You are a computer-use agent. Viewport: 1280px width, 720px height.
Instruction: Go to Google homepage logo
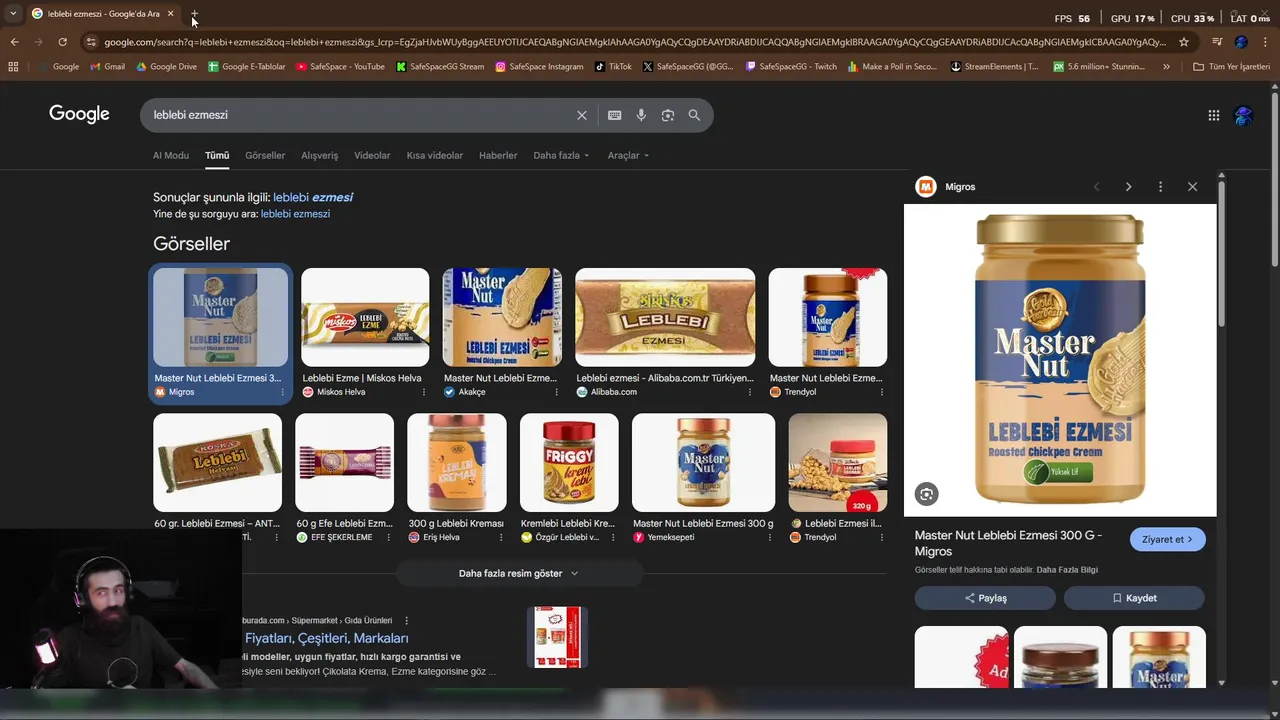tap(79, 114)
